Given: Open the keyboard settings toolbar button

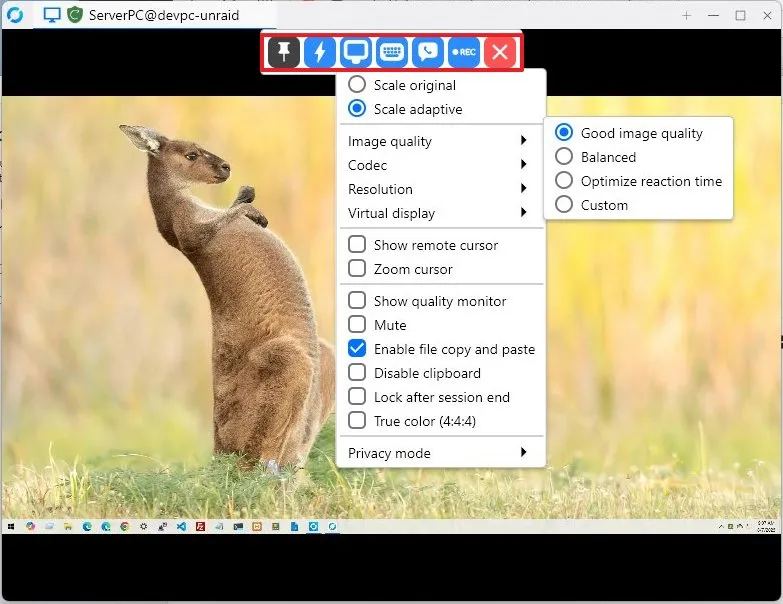Looking at the screenshot, I should [x=392, y=52].
